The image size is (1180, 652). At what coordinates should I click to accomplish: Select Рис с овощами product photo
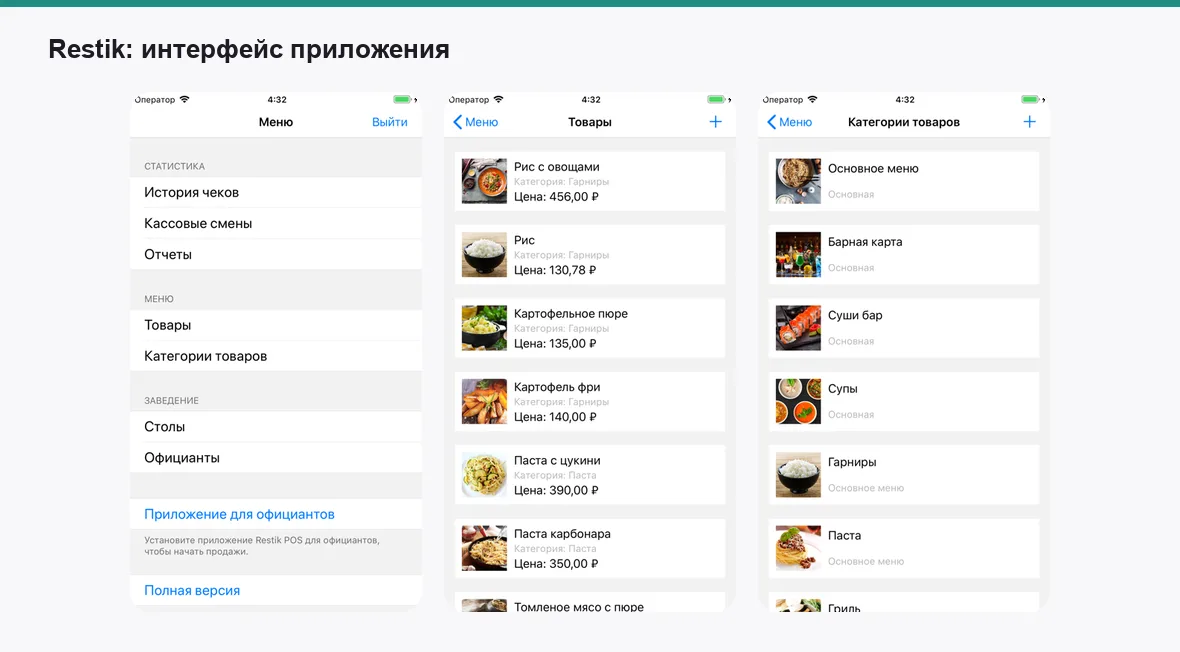point(484,181)
